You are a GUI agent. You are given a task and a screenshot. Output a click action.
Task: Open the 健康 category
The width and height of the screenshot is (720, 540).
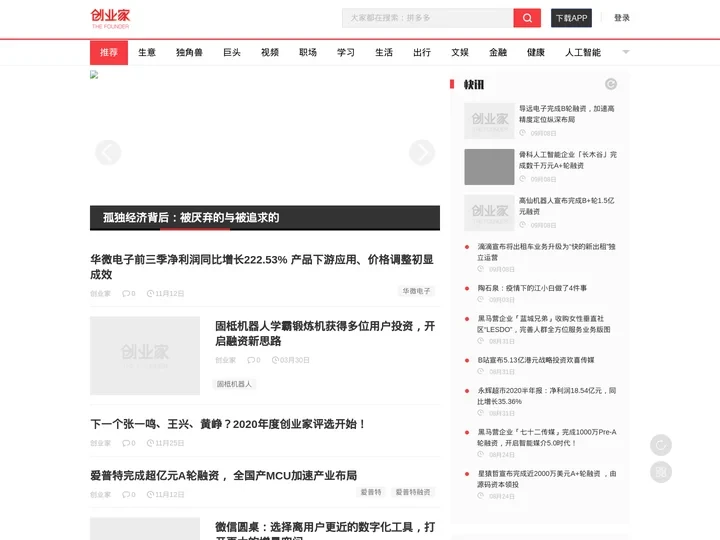(536, 52)
